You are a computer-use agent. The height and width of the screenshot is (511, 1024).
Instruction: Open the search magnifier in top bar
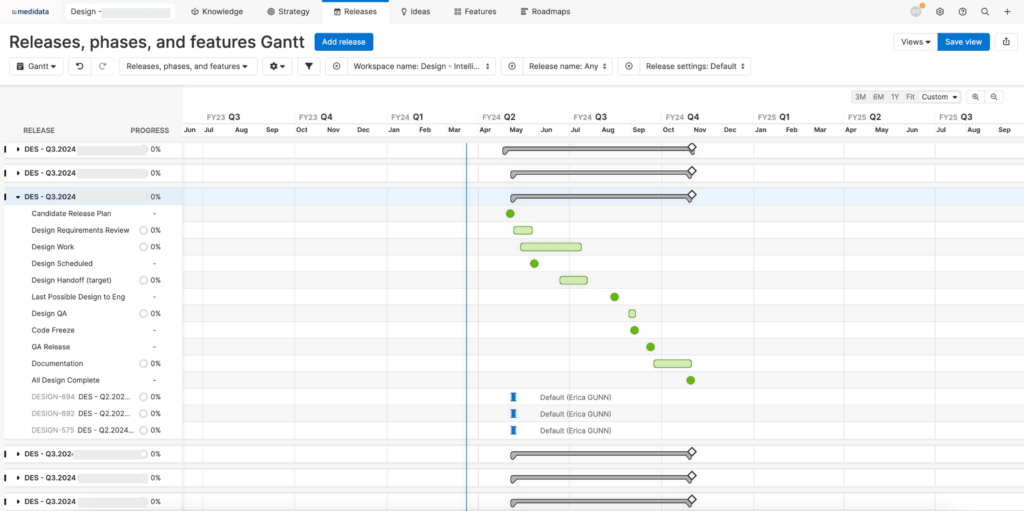pos(985,12)
